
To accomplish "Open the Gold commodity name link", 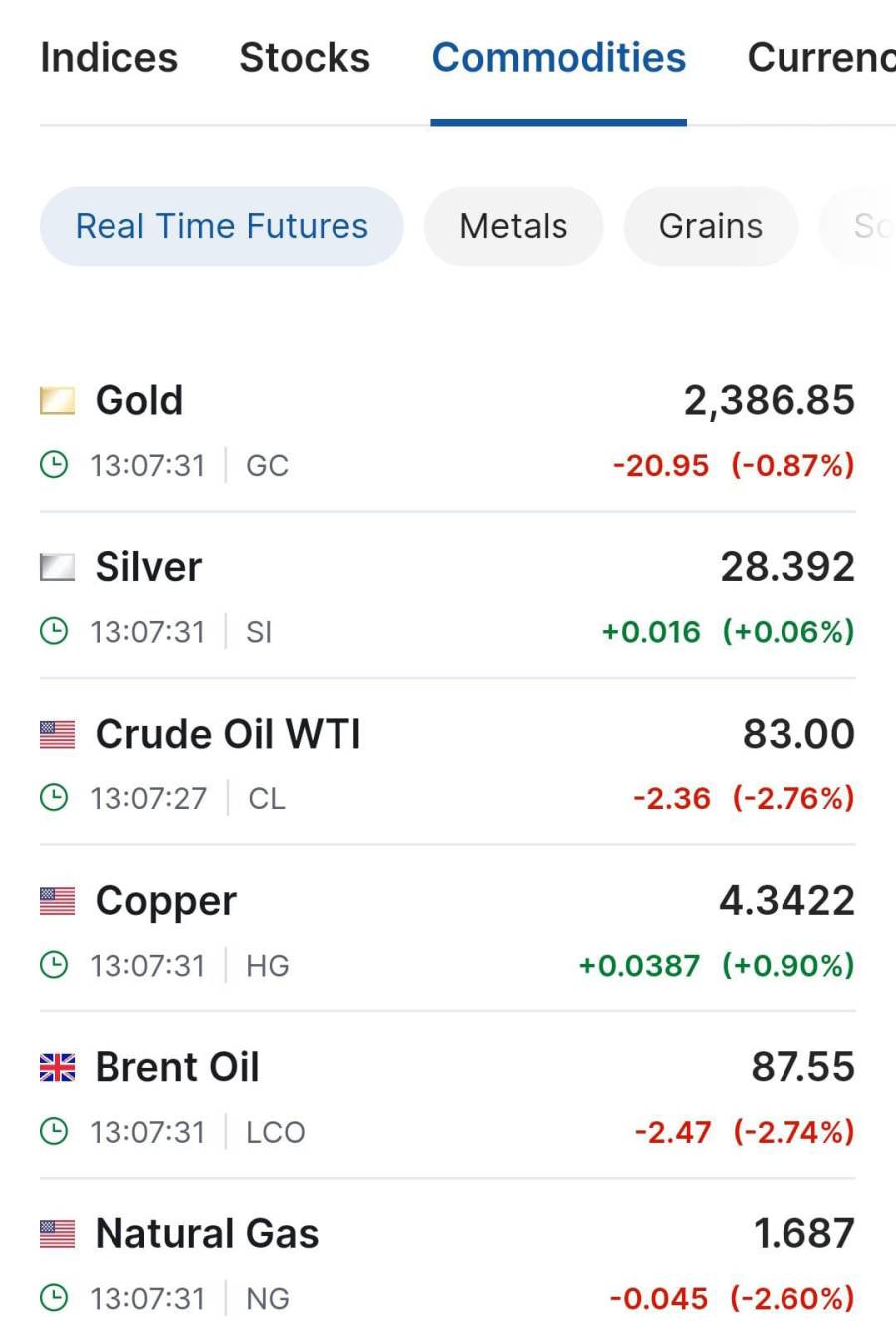I will point(139,400).
